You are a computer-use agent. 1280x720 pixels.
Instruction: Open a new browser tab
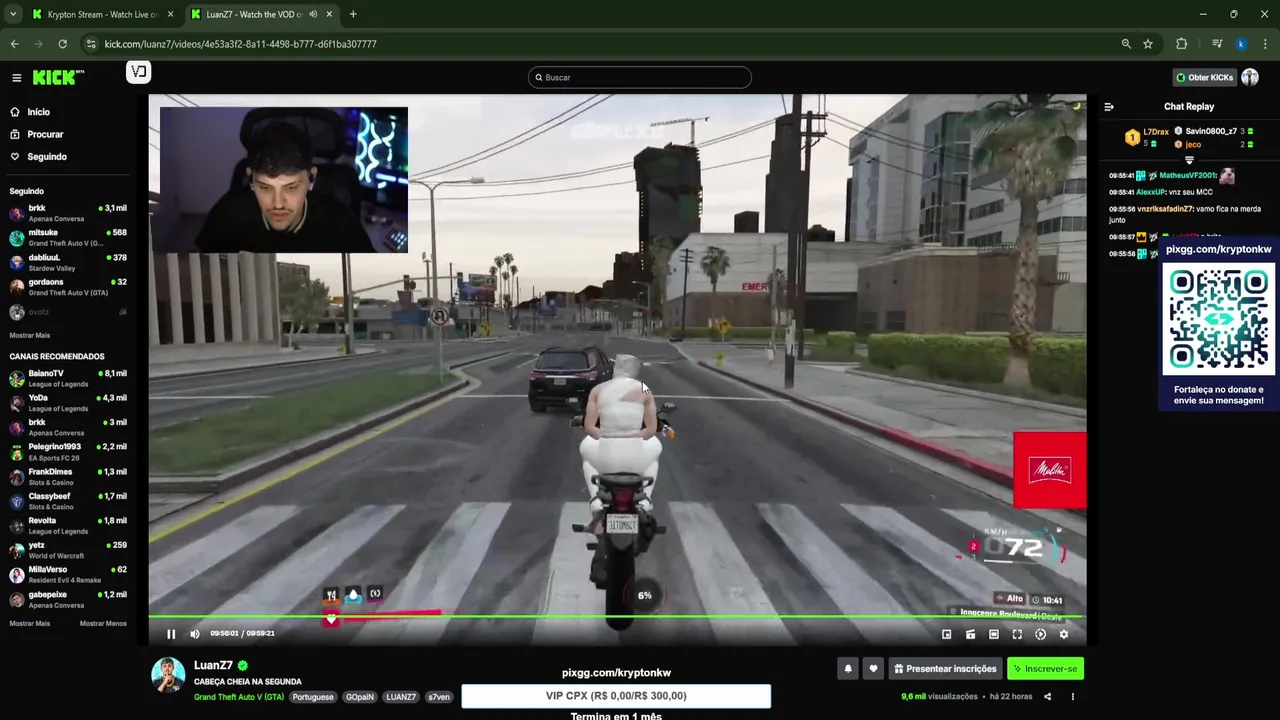click(x=353, y=14)
